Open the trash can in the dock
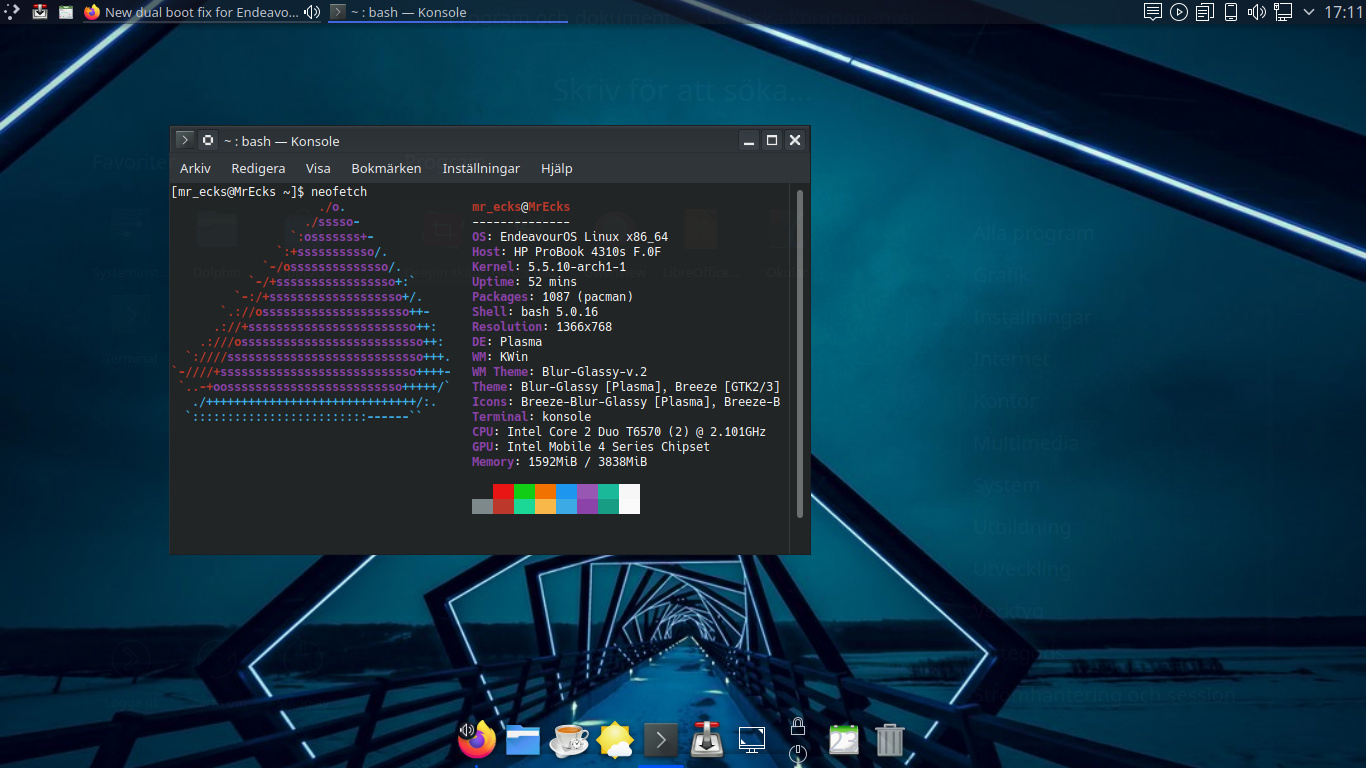This screenshot has width=1366, height=768. click(889, 740)
